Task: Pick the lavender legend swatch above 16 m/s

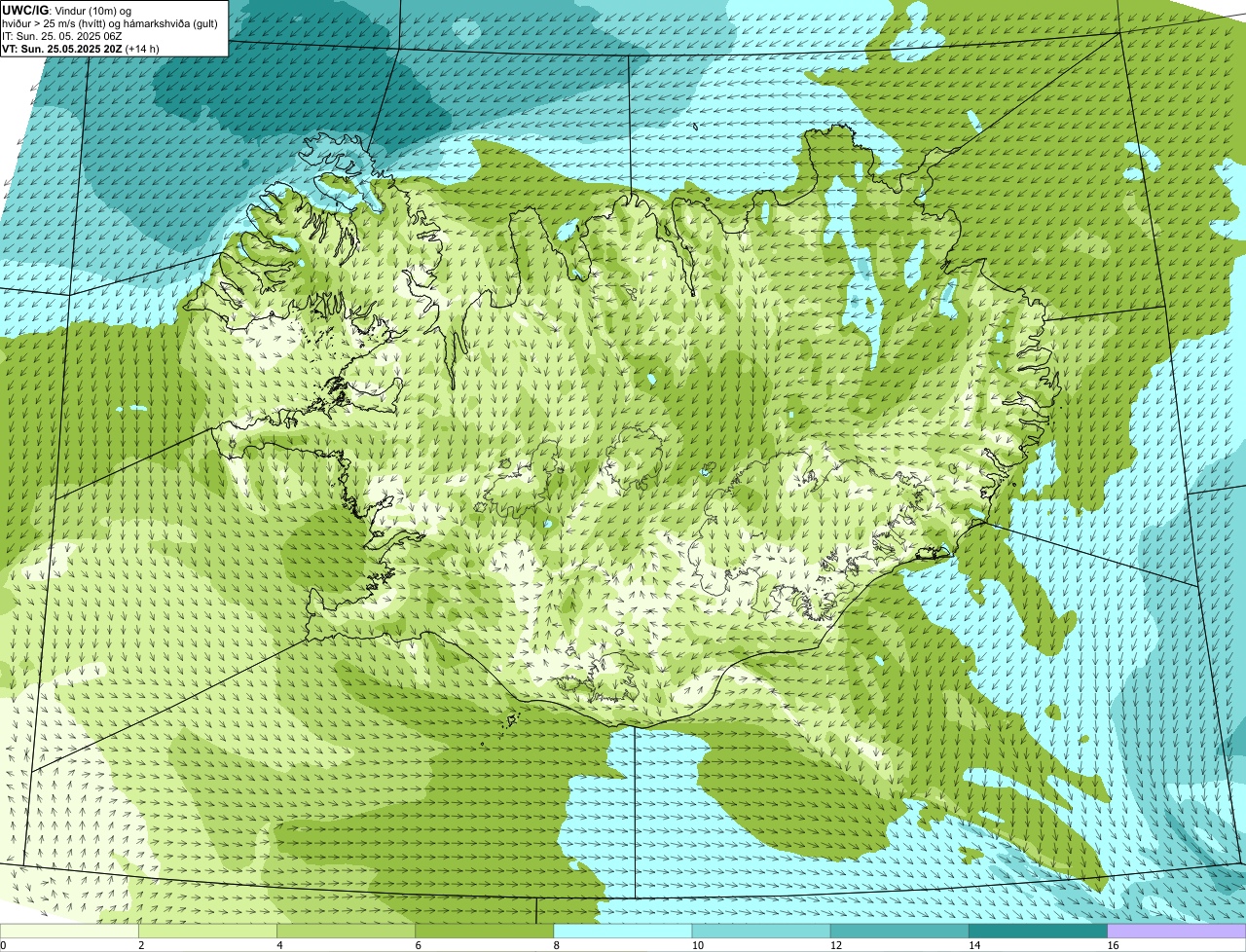Action: pyautogui.click(x=1177, y=932)
